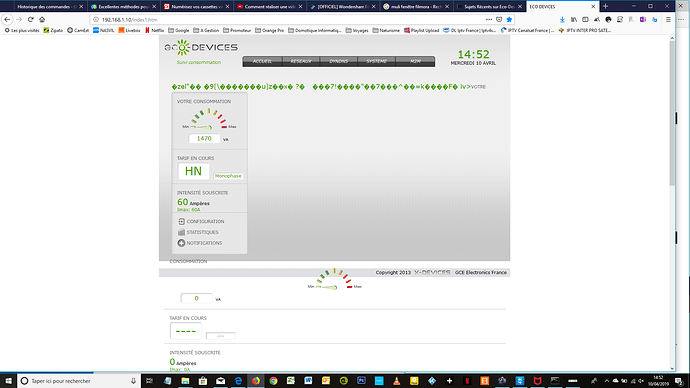Click the 1470 VA consumption field
Image resolution: width=690 pixels, height=388 pixels.
coord(204,139)
